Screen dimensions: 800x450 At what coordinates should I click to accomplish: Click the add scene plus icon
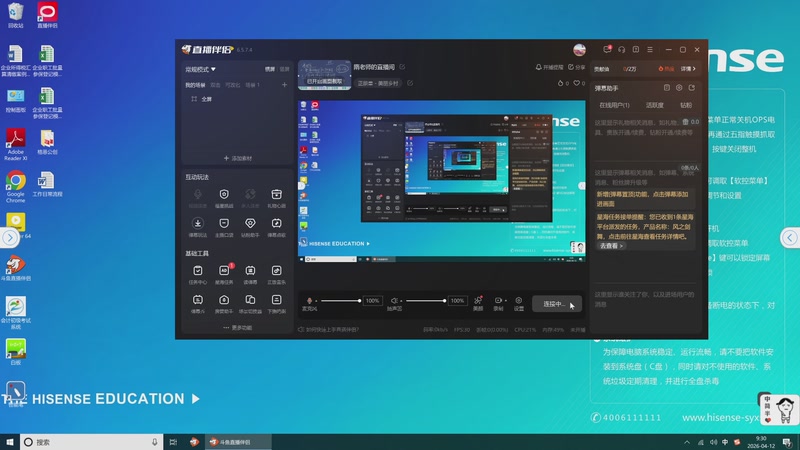point(284,85)
